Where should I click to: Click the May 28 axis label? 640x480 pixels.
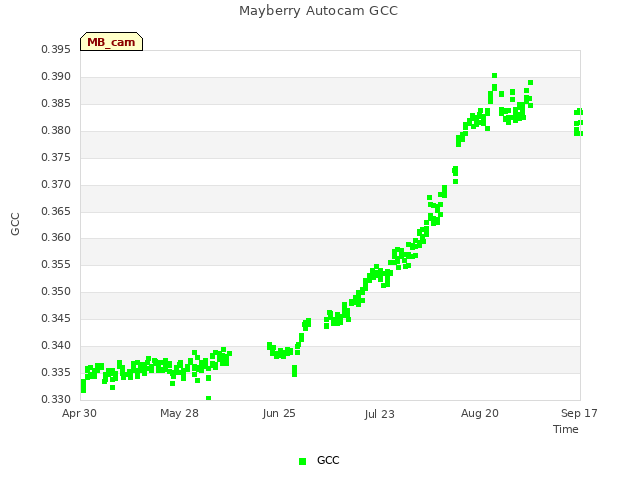[x=179, y=413]
